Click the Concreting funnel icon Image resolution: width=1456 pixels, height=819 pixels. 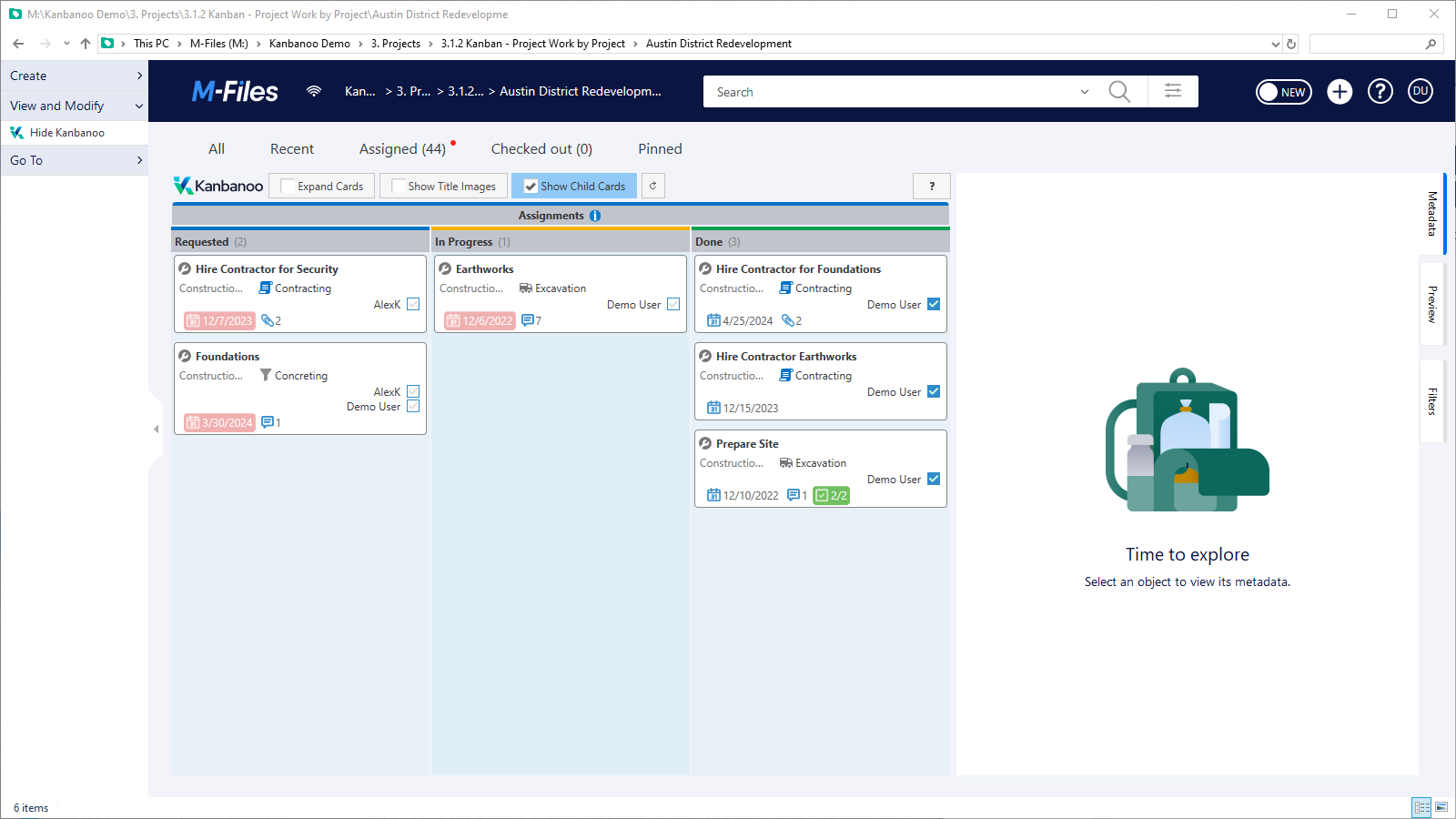point(266,375)
